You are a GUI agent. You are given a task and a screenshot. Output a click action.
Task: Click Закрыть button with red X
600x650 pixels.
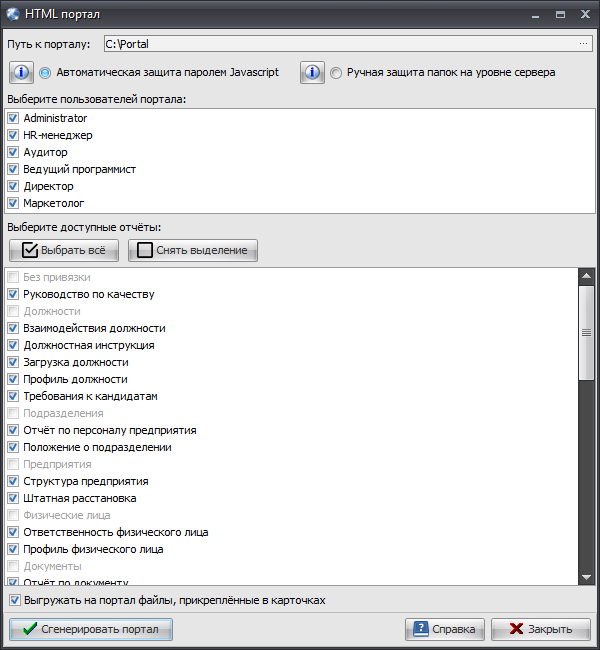coord(541,629)
